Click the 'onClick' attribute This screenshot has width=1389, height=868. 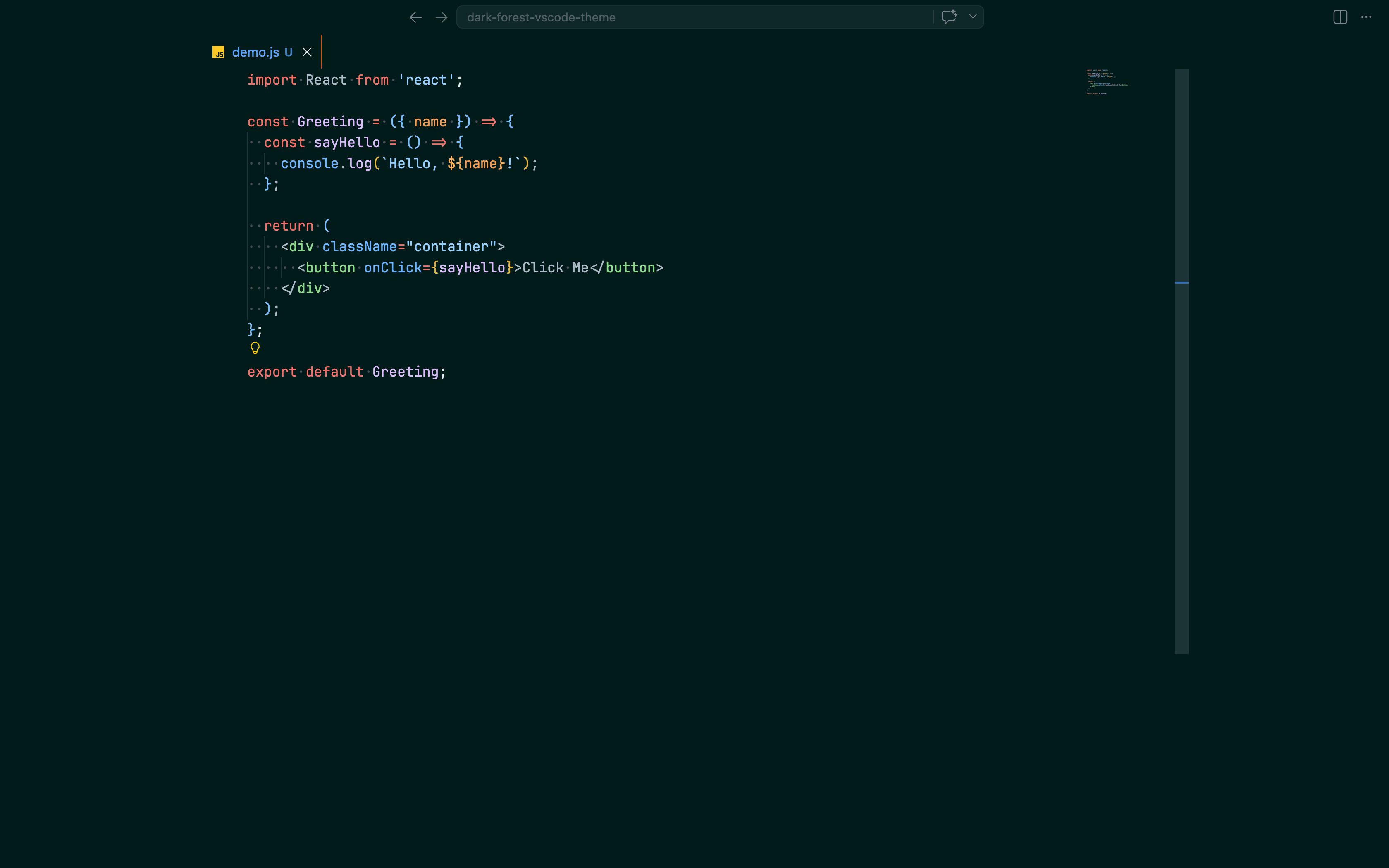pyautogui.click(x=393, y=267)
